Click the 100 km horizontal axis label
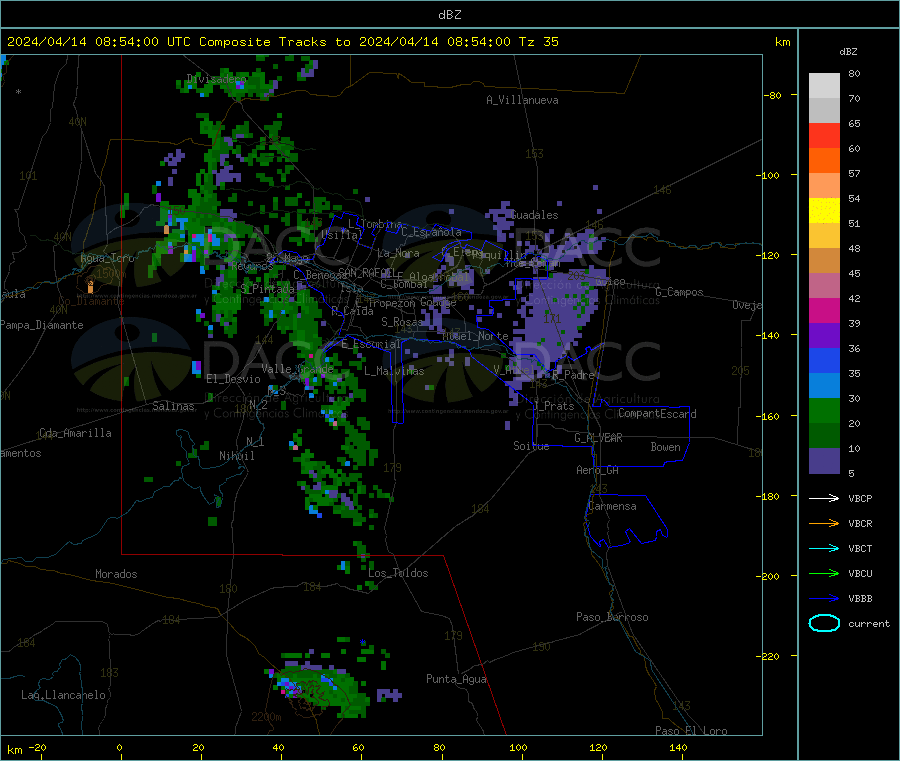Viewport: 900px width, 761px height. tap(518, 747)
